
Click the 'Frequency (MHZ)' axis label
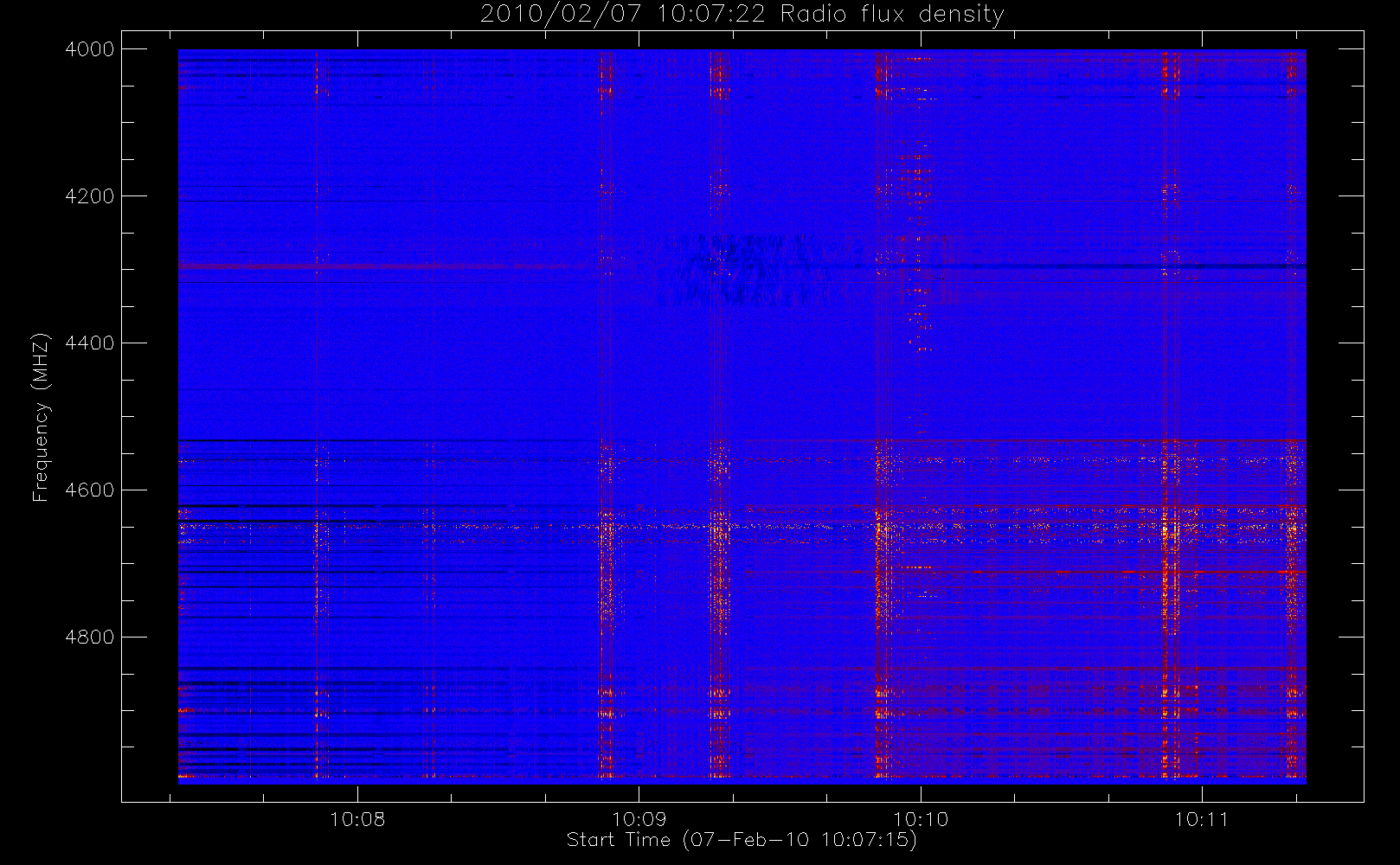pyautogui.click(x=40, y=418)
